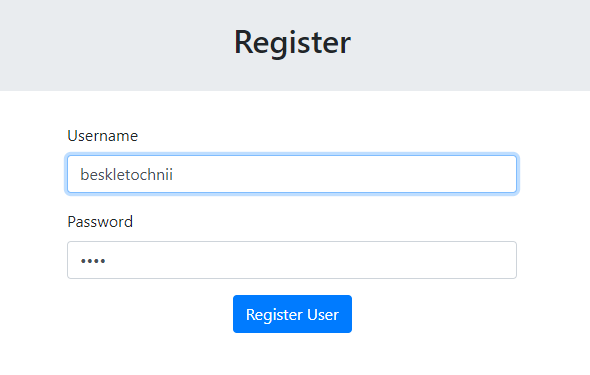The image size is (590, 375).
Task: Select the field with four masked dots
Action: tap(292, 260)
